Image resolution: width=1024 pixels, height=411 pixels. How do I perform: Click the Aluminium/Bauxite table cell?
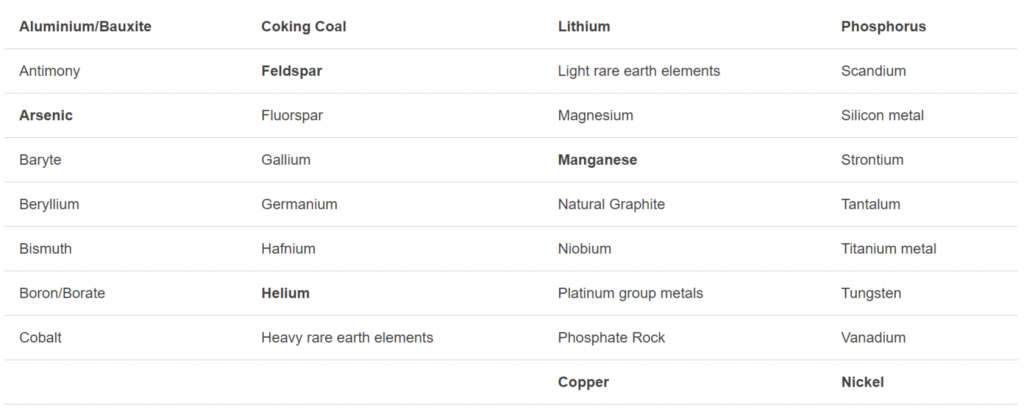[x=85, y=27]
